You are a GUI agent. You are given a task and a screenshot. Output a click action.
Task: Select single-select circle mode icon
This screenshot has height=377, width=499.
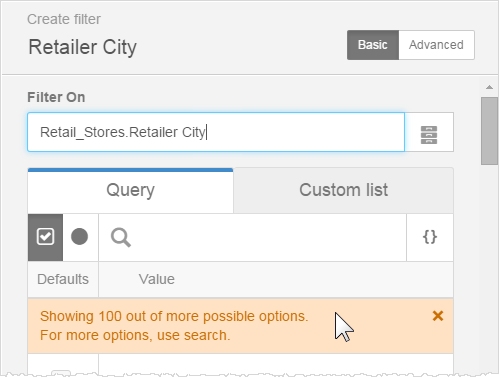pyautogui.click(x=80, y=237)
